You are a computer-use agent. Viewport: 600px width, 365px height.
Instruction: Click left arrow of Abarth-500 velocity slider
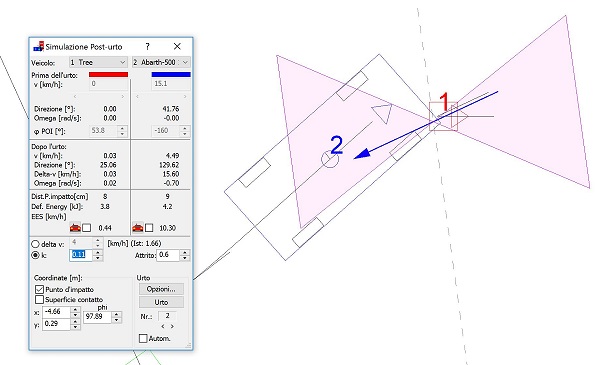coord(137,96)
